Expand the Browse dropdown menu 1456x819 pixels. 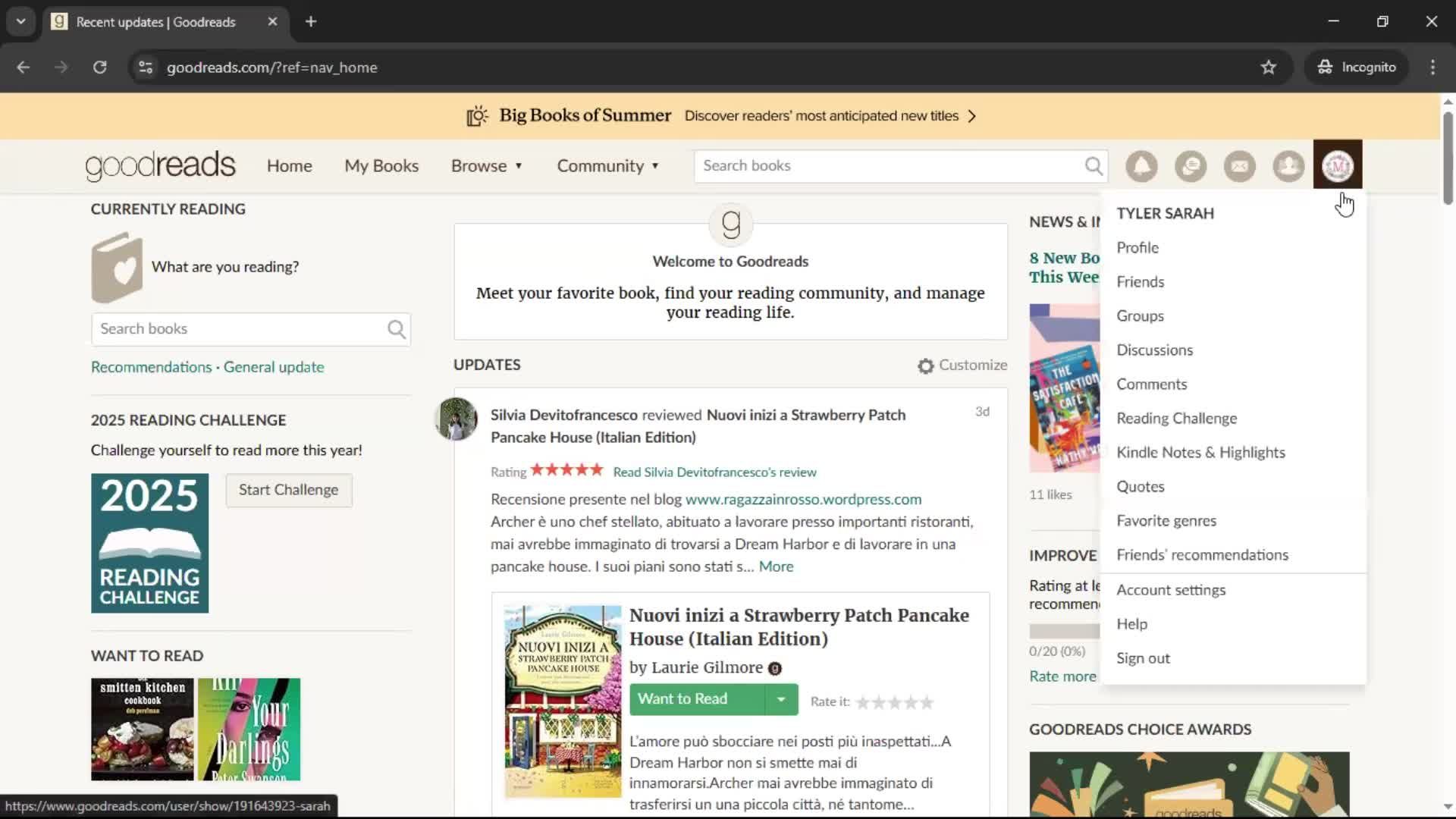(x=487, y=166)
